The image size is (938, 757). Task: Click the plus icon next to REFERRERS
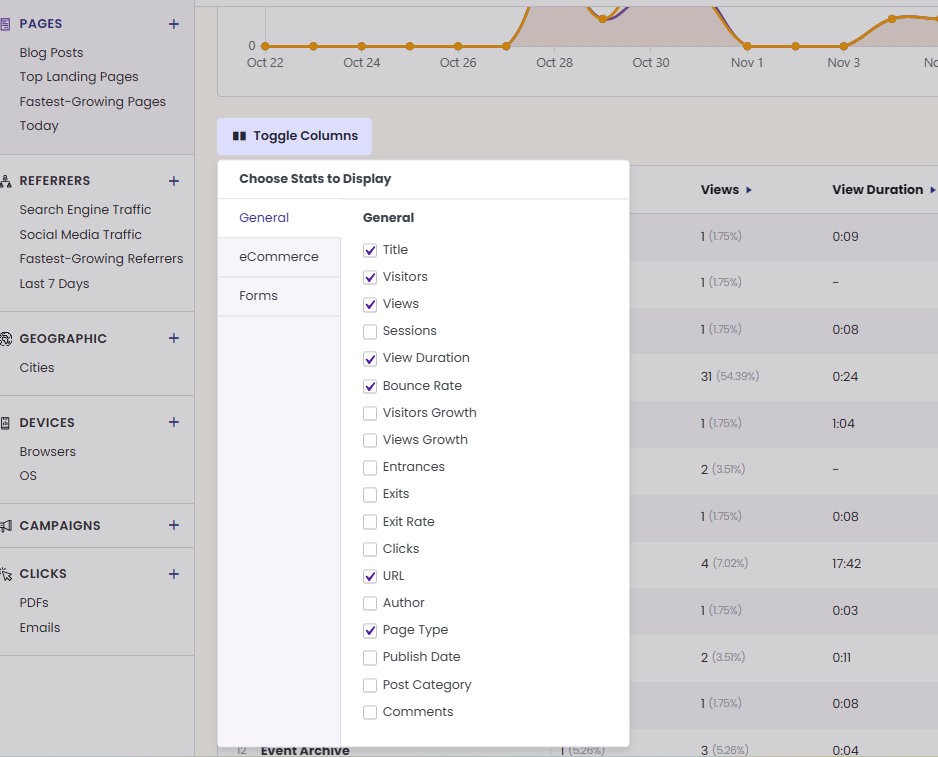click(x=173, y=181)
